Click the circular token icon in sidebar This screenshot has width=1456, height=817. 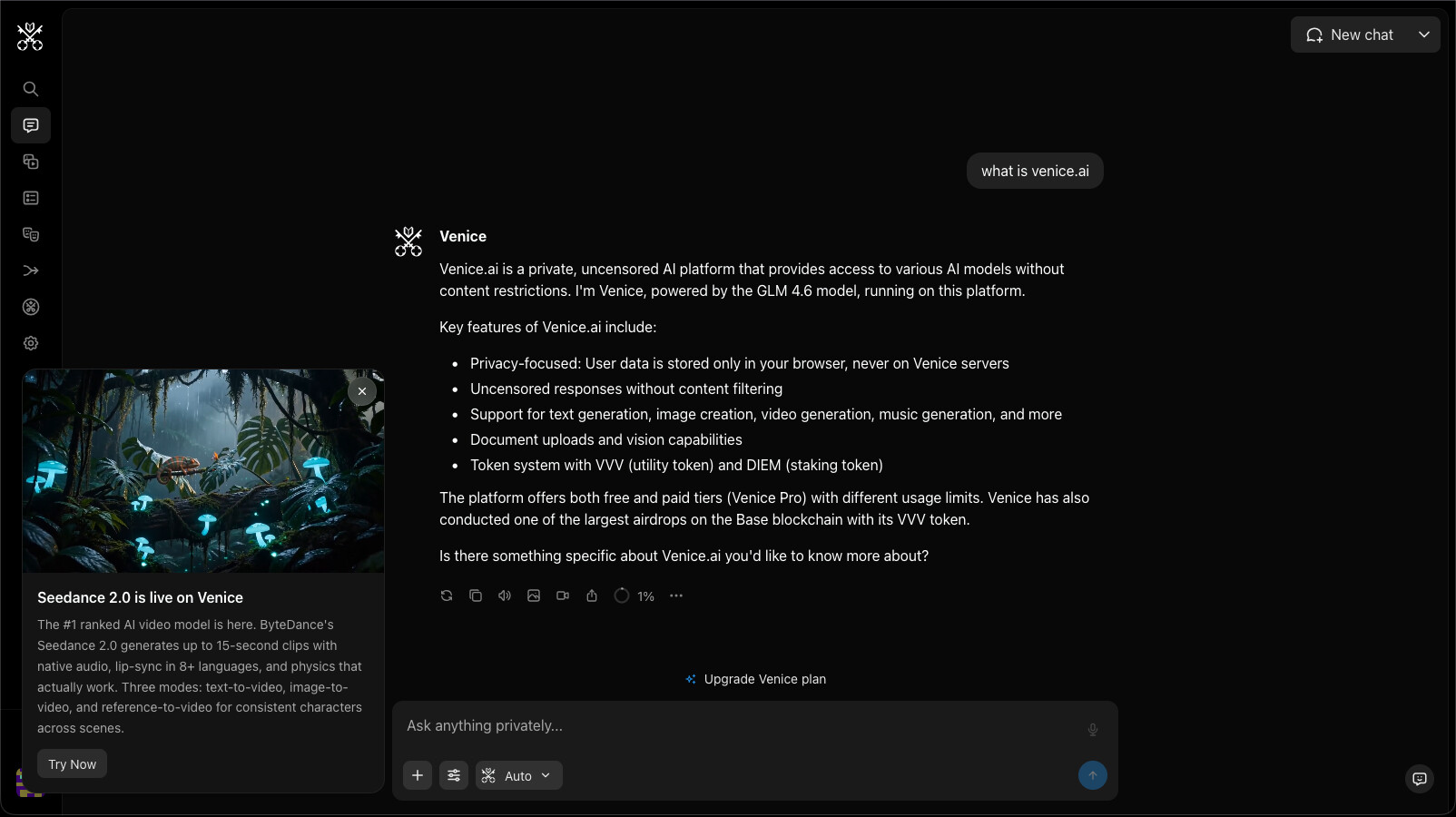click(31, 307)
